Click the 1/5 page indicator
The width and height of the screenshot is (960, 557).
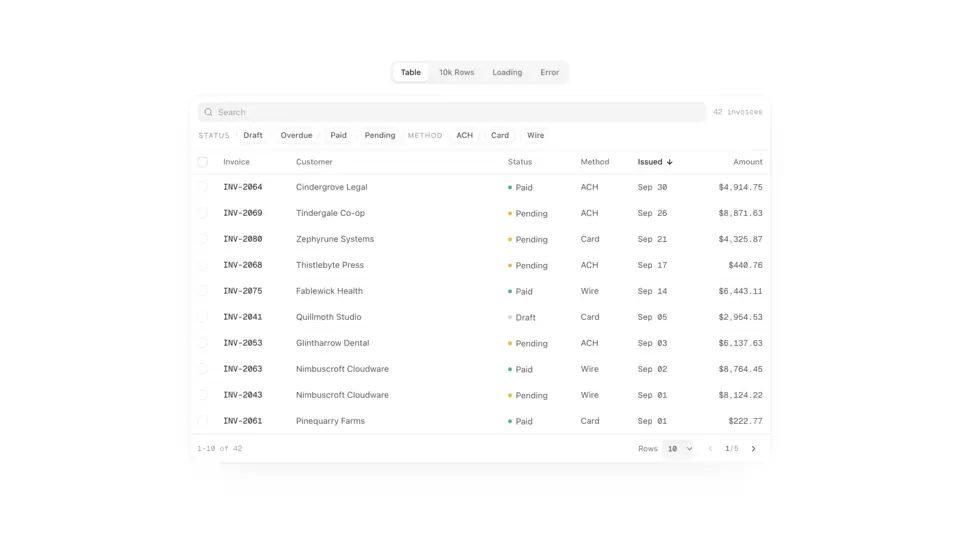(732, 449)
